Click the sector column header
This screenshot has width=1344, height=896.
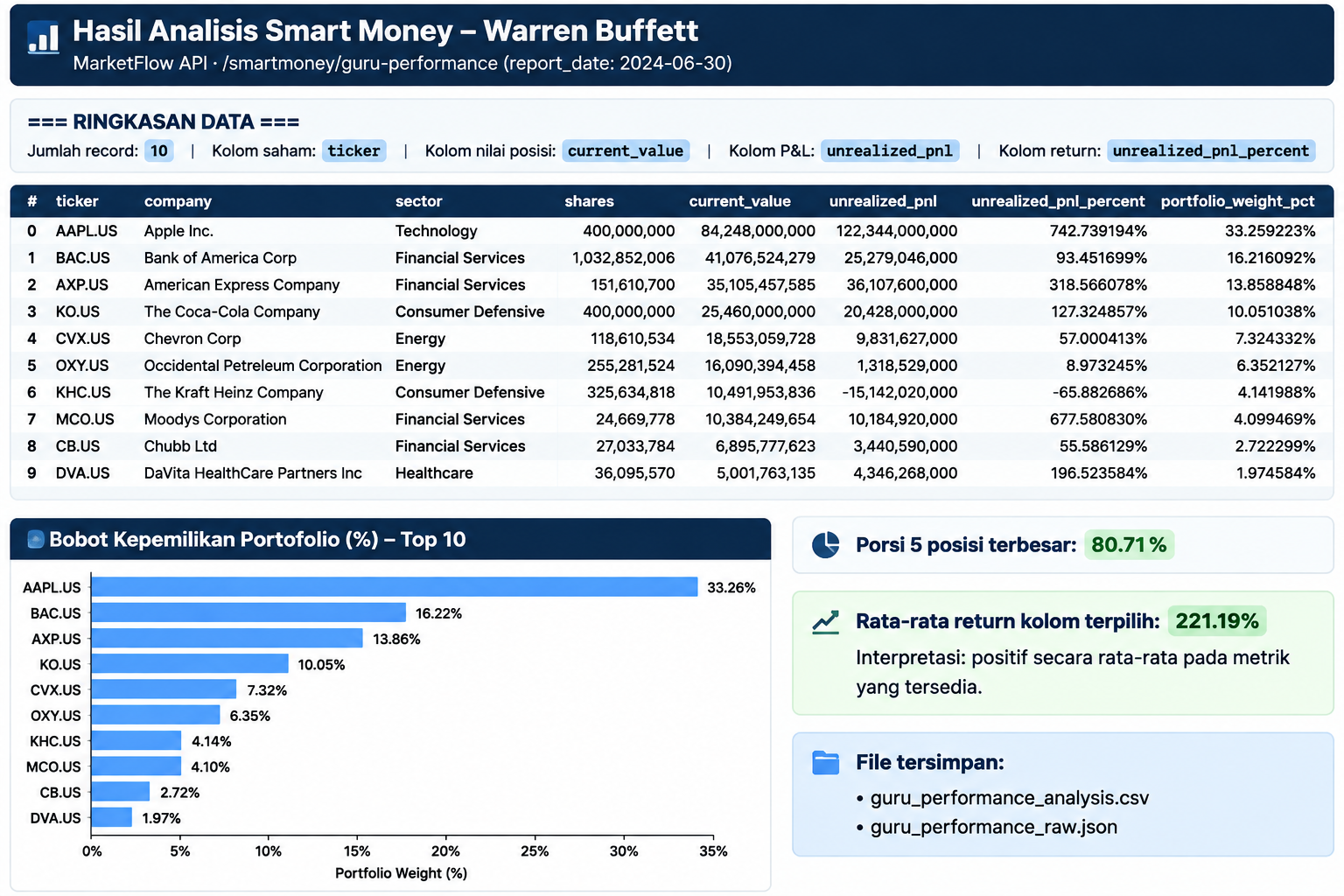click(418, 201)
